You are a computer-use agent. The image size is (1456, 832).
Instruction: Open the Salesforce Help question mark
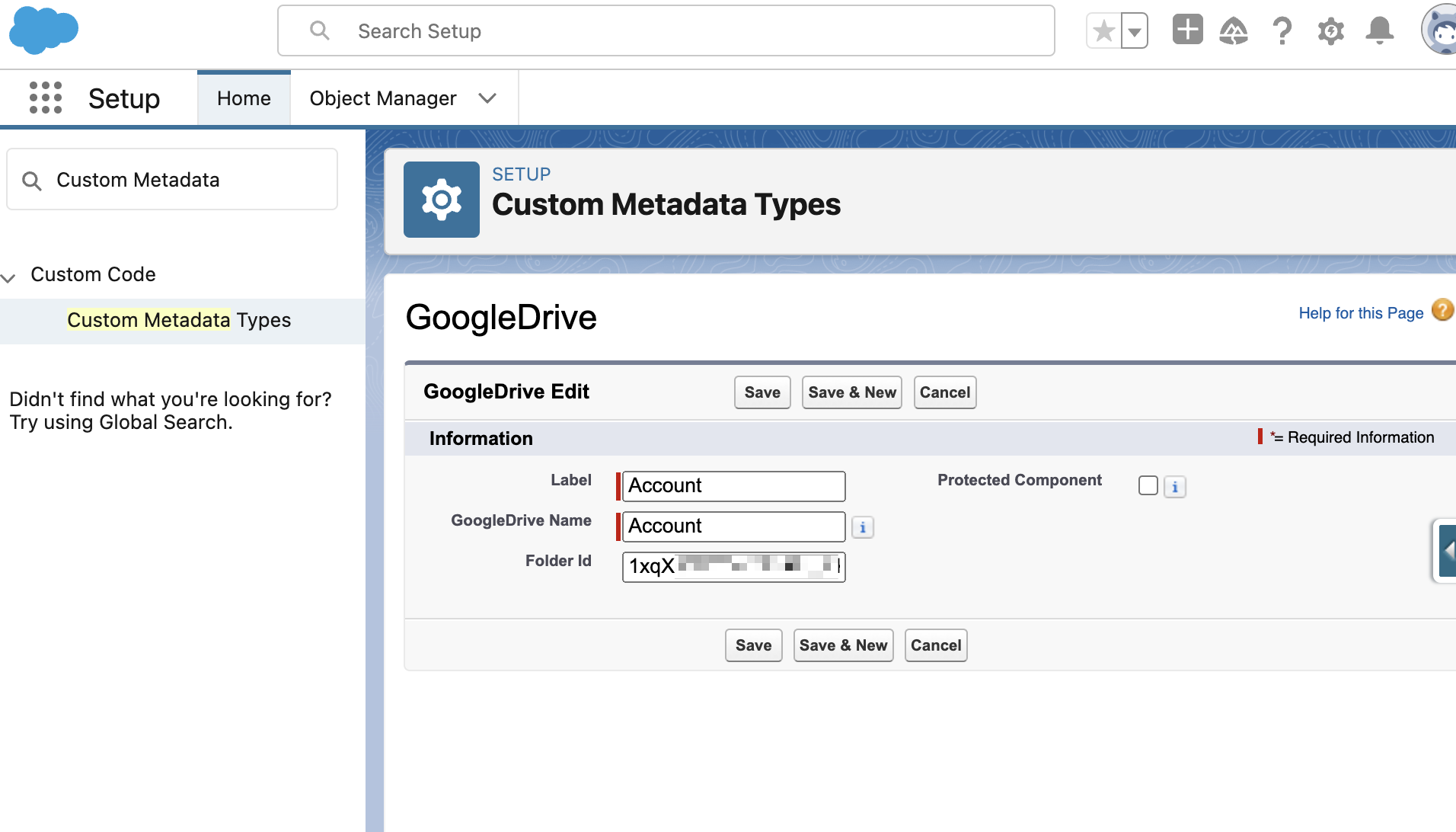(1282, 31)
